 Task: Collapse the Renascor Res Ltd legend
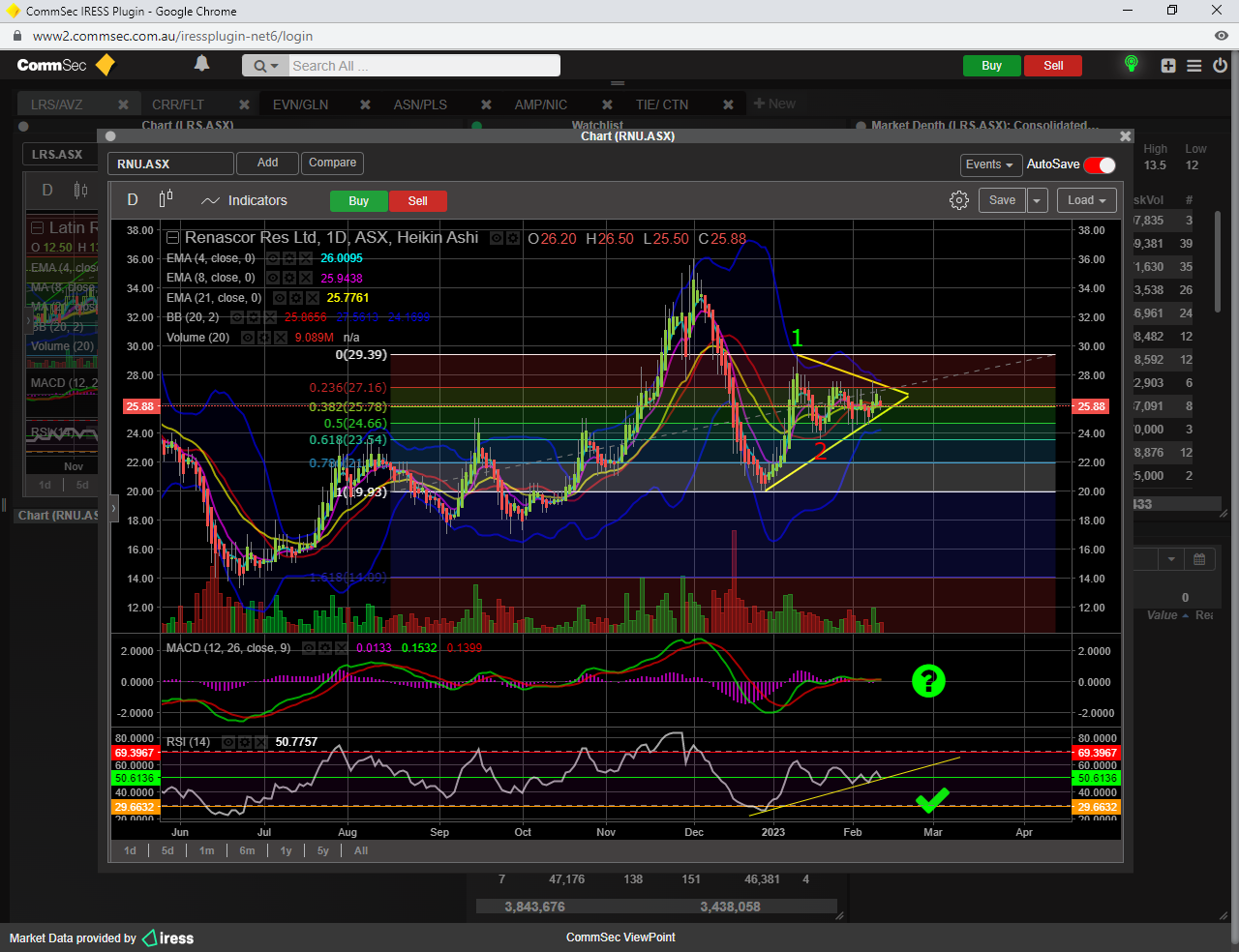pyautogui.click(x=172, y=238)
